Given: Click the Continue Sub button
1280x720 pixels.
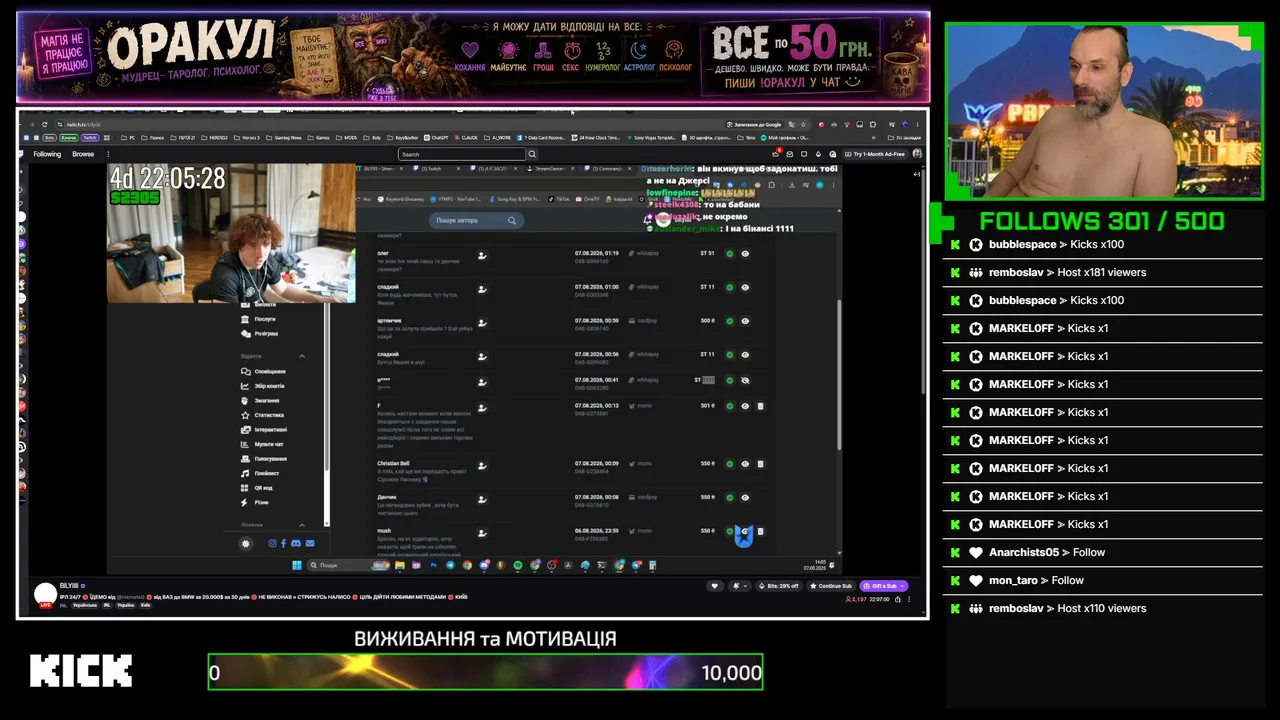Looking at the screenshot, I should [832, 586].
